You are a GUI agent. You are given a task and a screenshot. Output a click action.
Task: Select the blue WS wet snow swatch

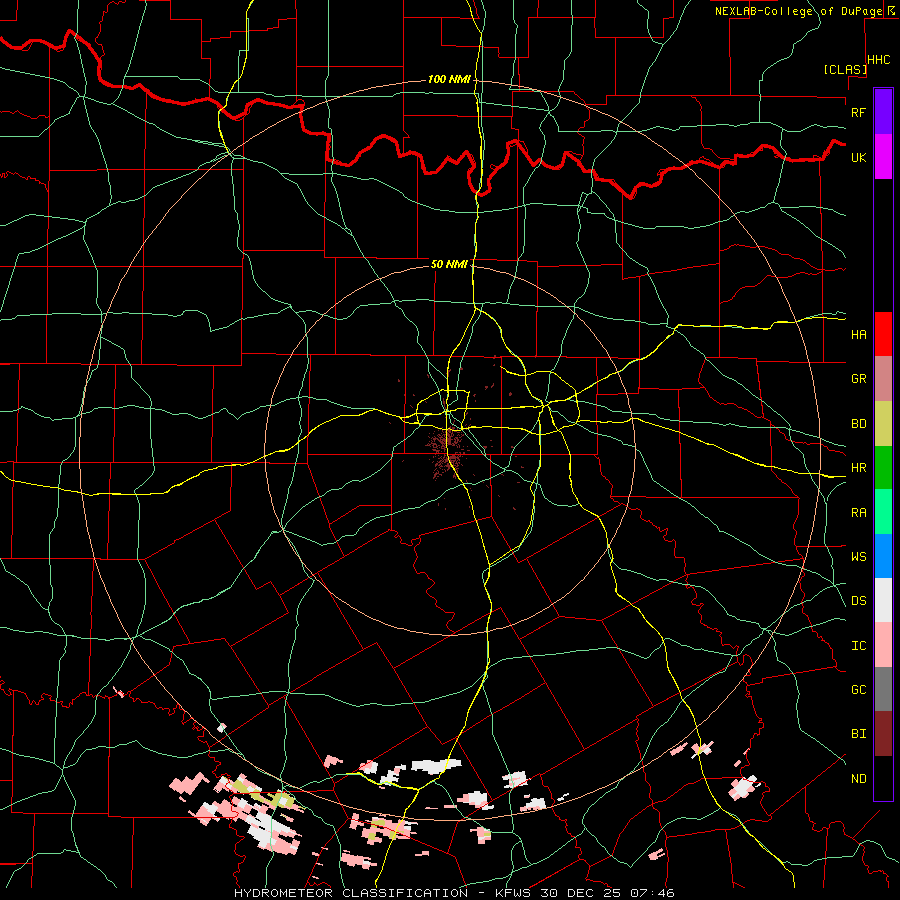pyautogui.click(x=883, y=556)
